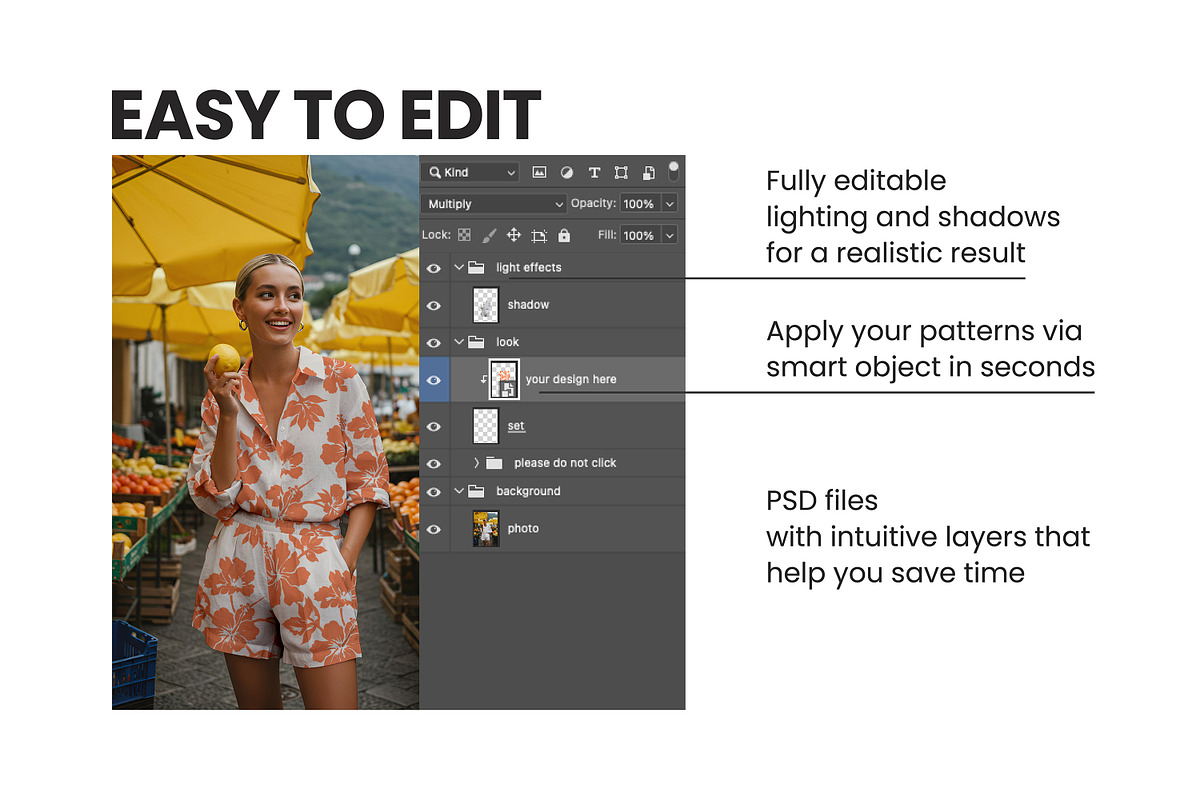The image size is (1200, 800).
Task: Click the Fully editable lighting and shadows text
Action: (x=913, y=217)
